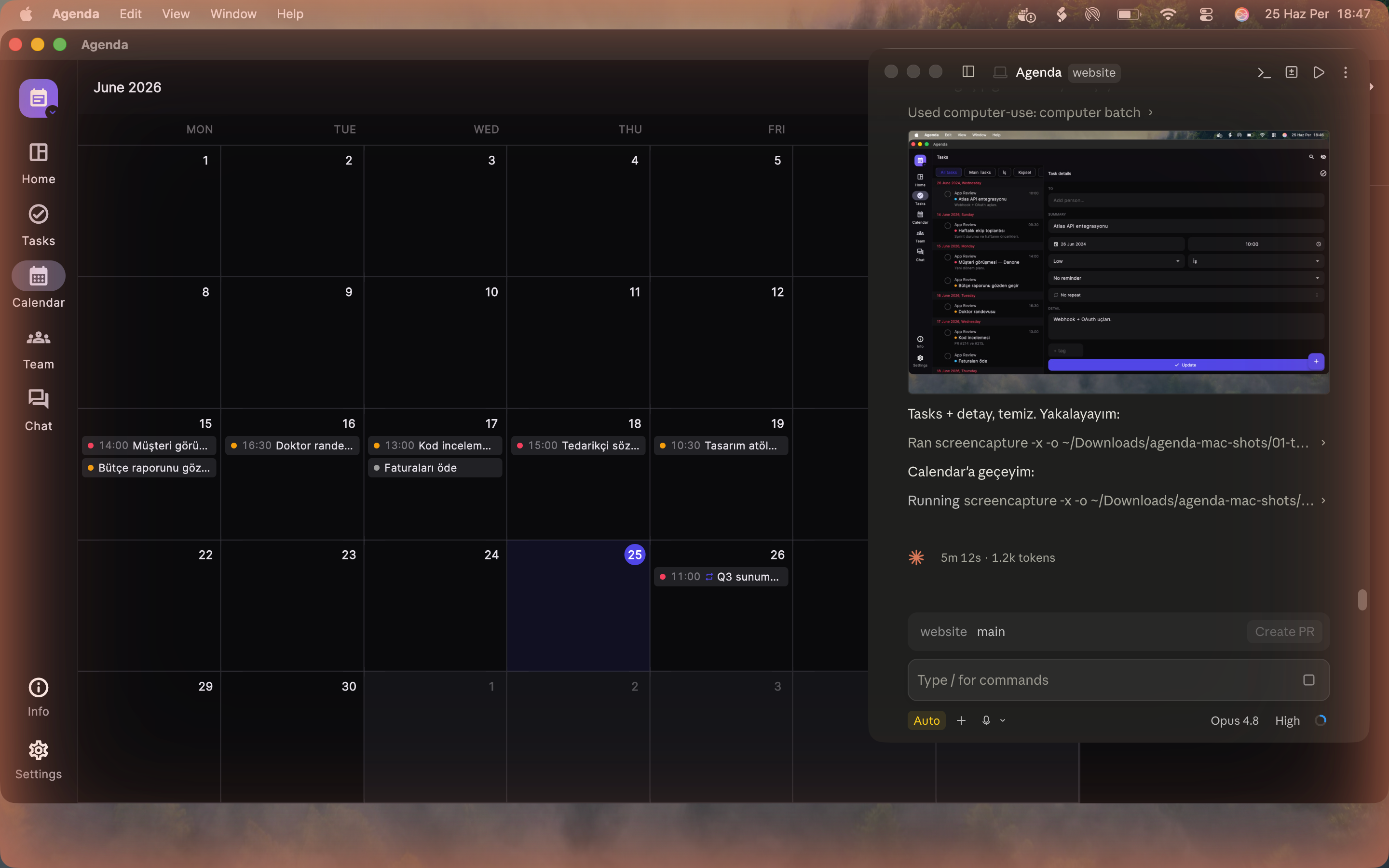Click the website tag in assistant header

click(1094, 72)
